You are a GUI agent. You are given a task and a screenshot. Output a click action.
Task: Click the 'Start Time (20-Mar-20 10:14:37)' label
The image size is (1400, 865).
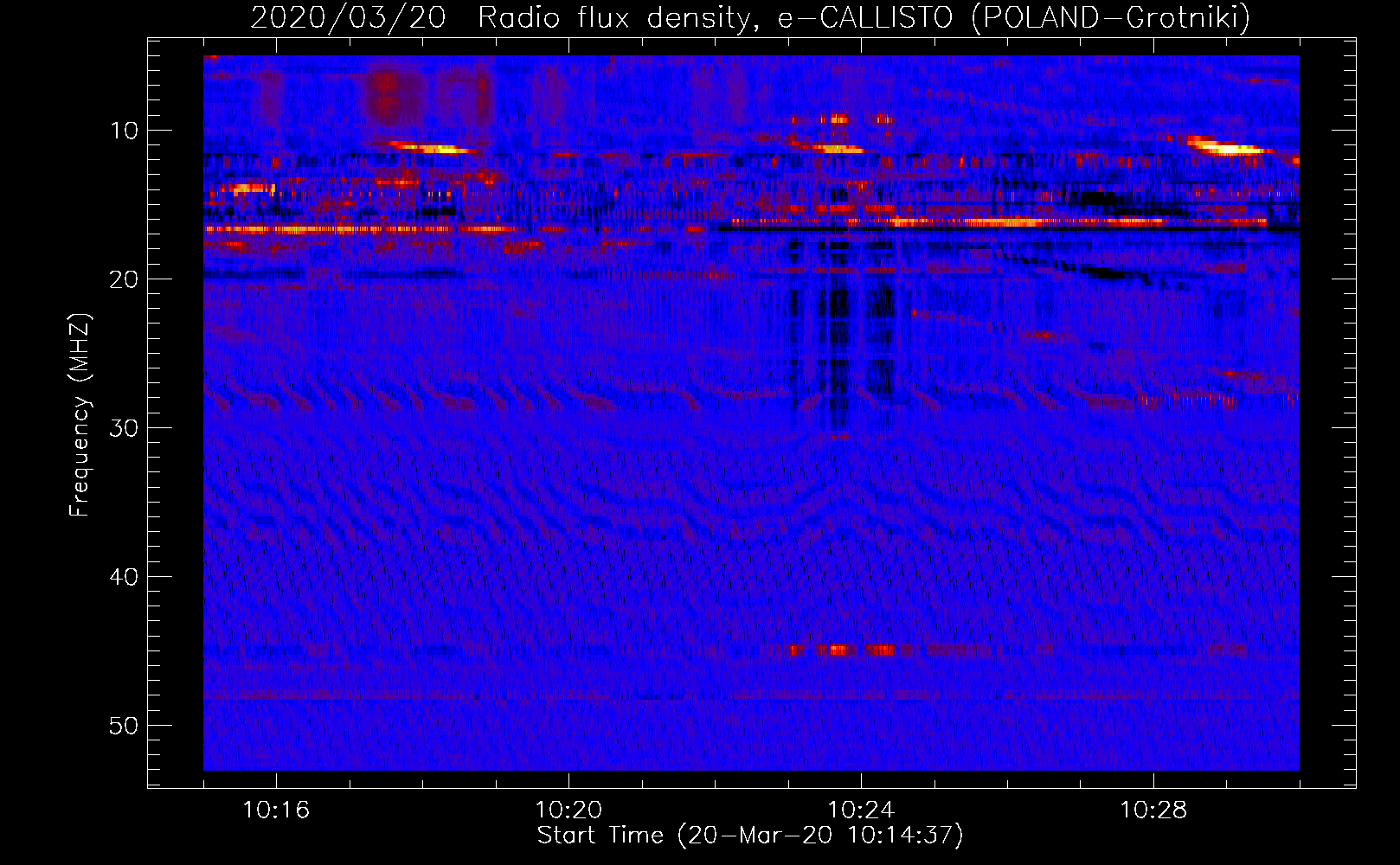coord(750,836)
